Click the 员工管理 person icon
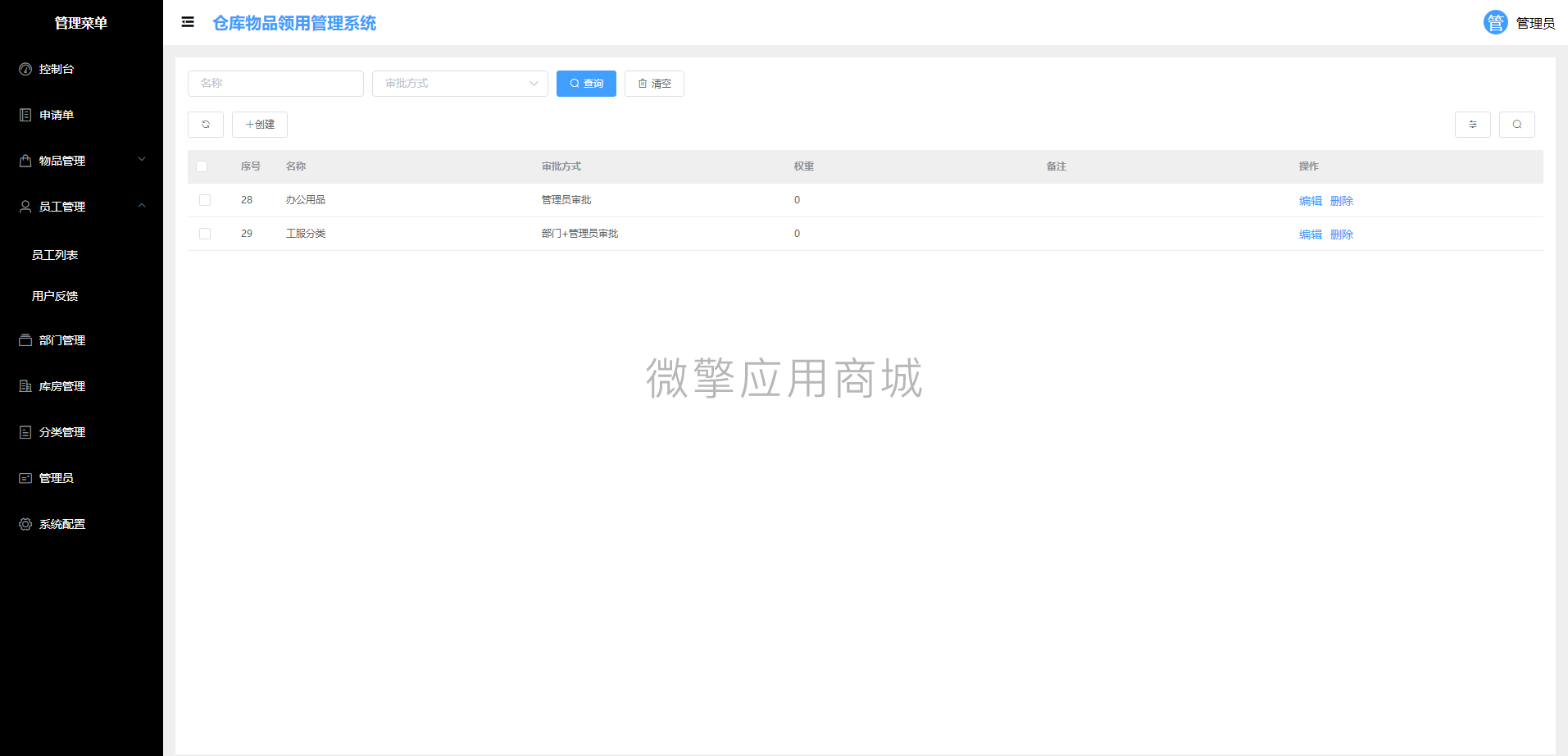Image resolution: width=1568 pixels, height=756 pixels. [25, 207]
